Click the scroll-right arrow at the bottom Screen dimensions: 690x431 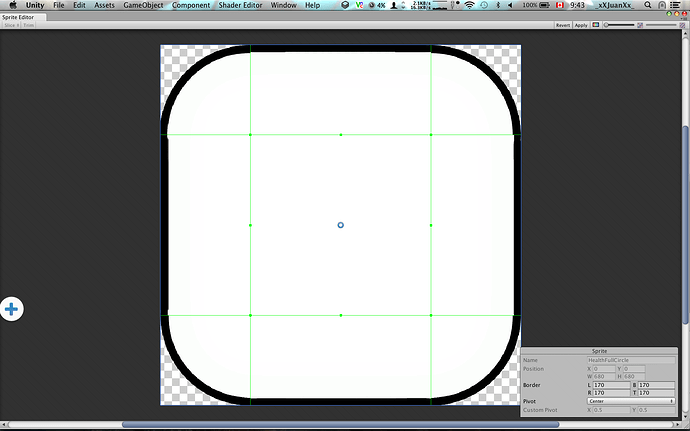(x=679, y=425)
